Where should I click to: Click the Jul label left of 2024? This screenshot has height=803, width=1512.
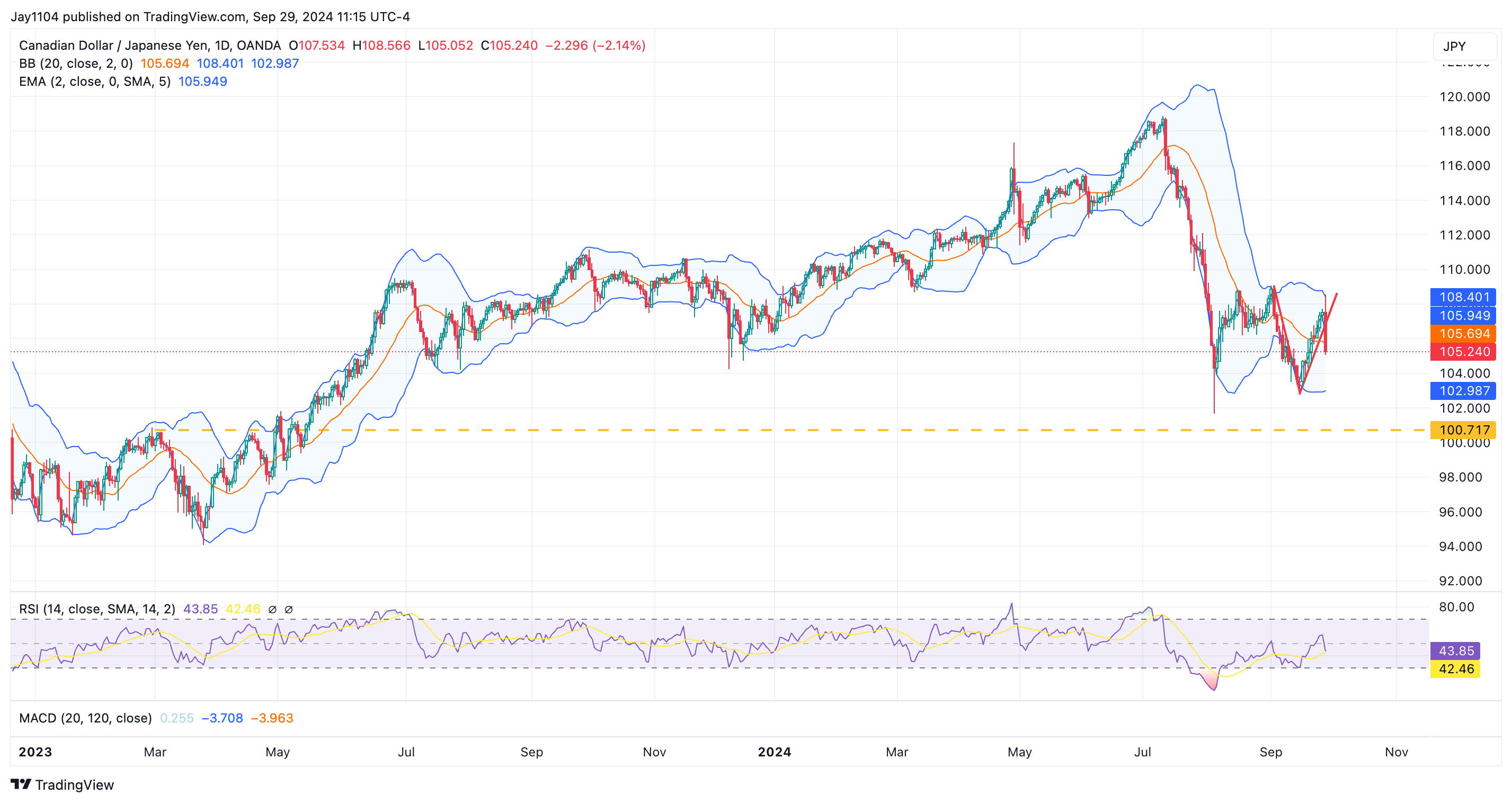(406, 752)
